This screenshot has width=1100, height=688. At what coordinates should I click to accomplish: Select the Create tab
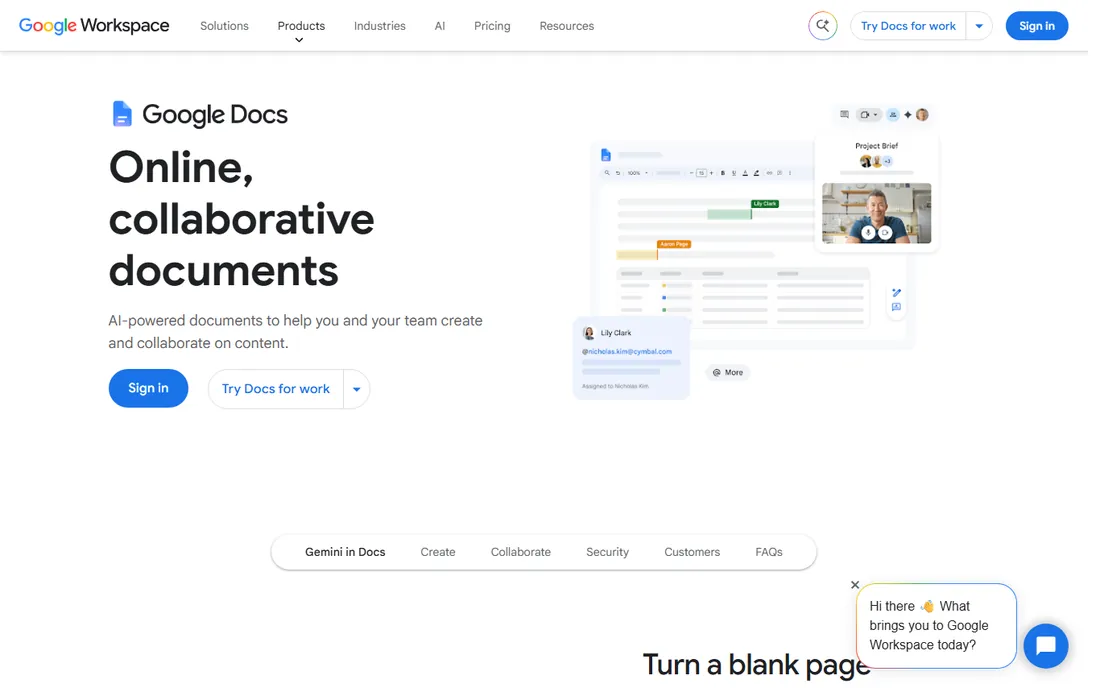[438, 552]
